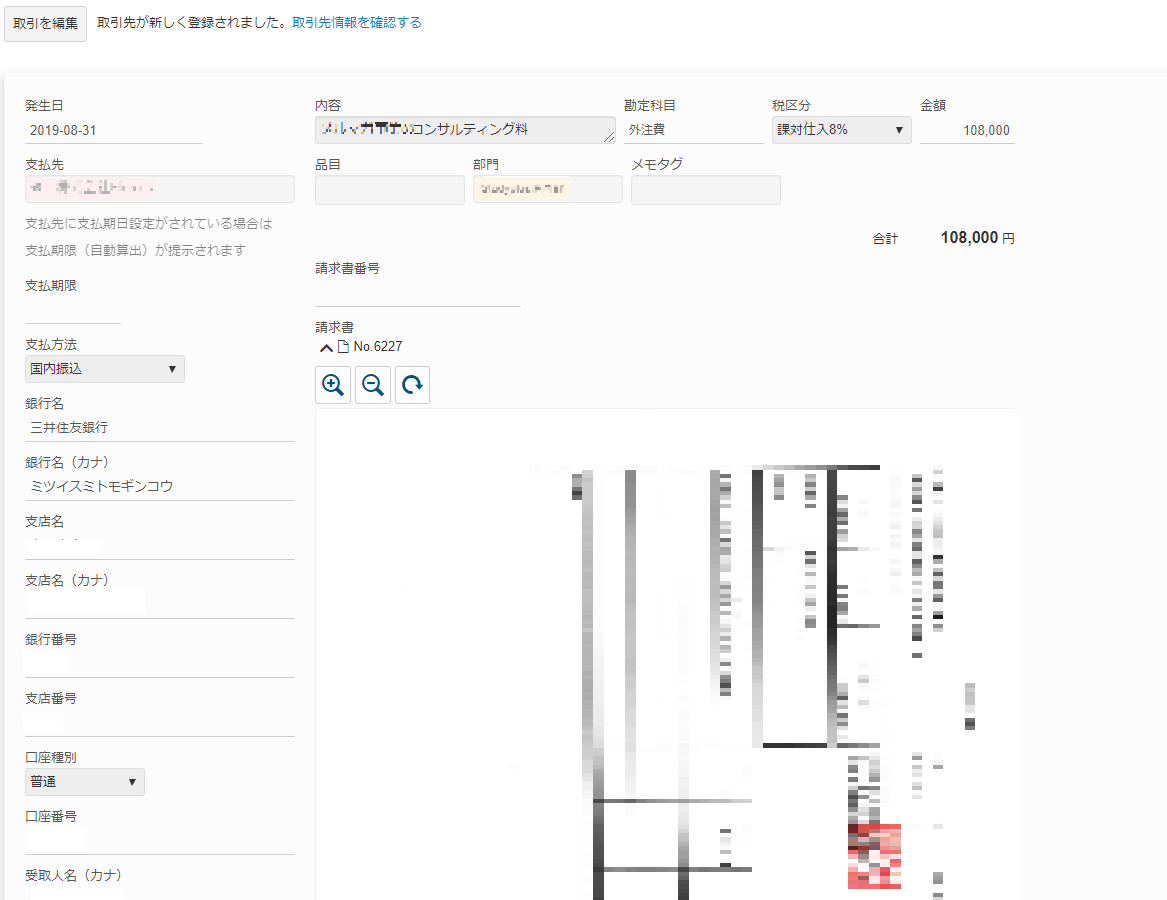Click the 支店番号 input field
This screenshot has height=900, width=1167.
pos(160,723)
